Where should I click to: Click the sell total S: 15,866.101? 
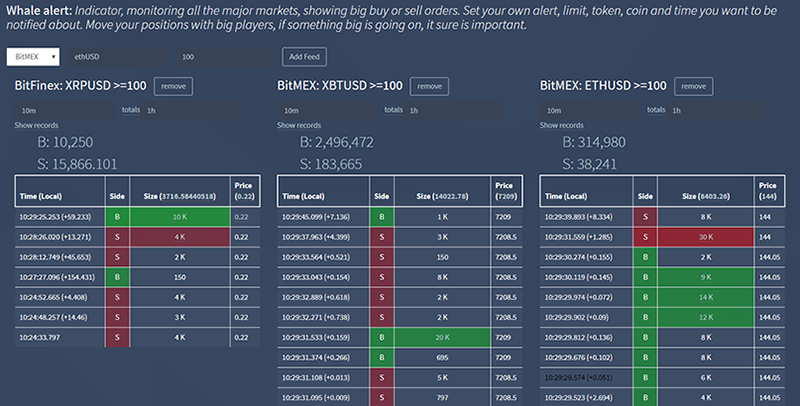77,164
